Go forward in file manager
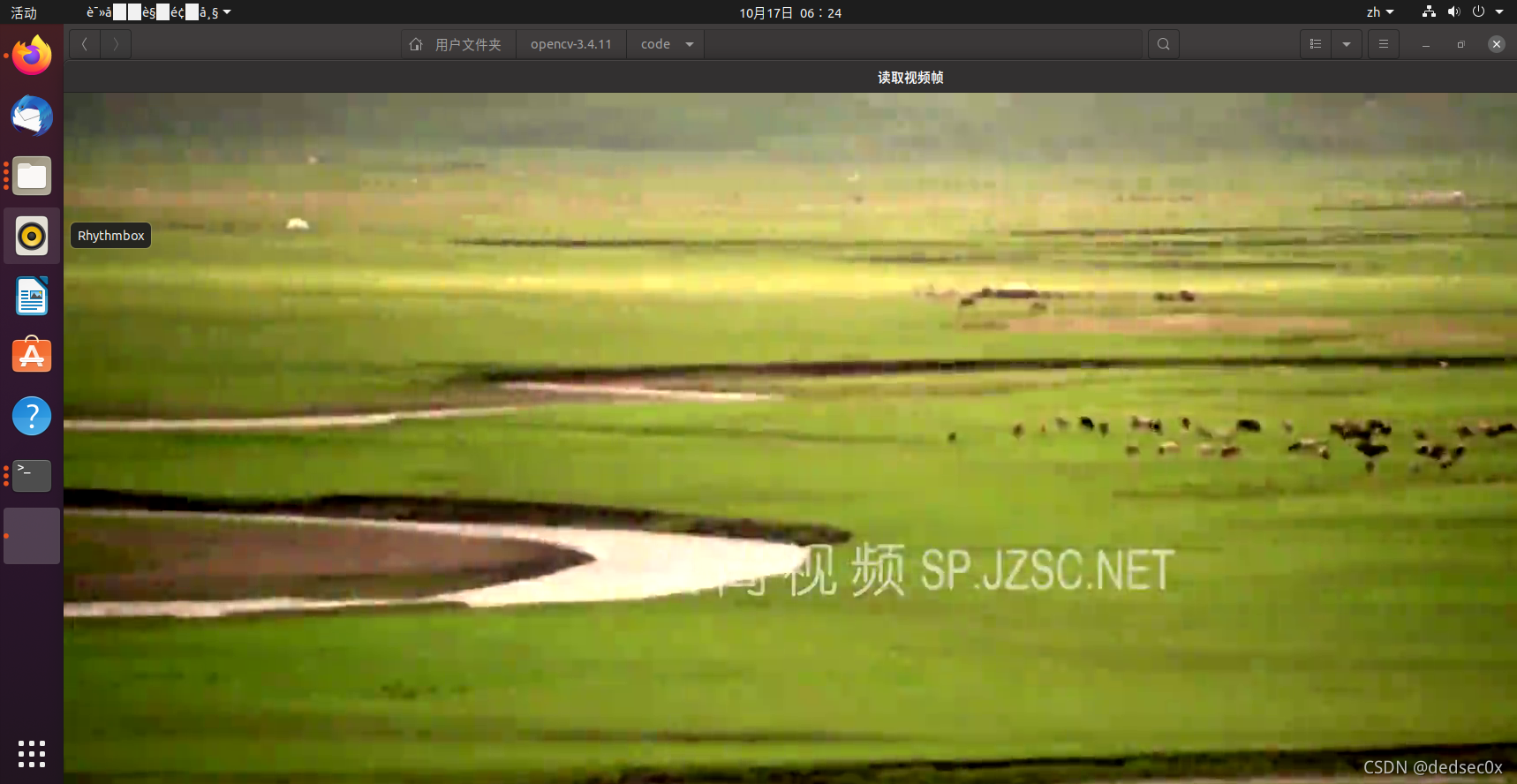 (116, 44)
